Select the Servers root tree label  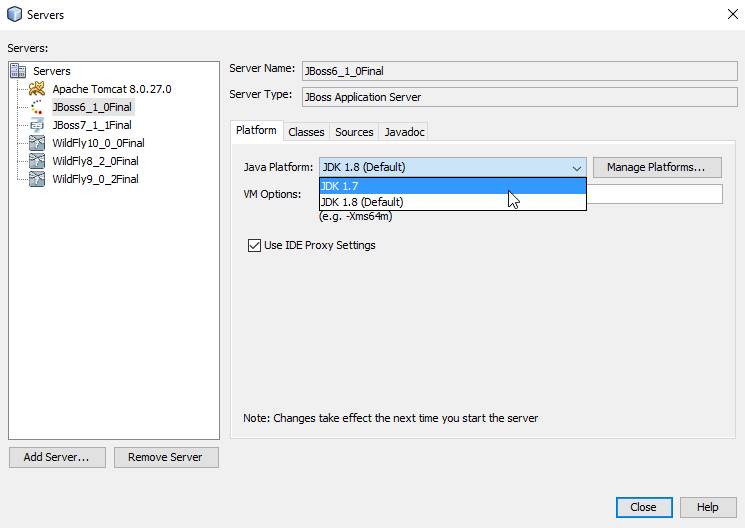52,71
